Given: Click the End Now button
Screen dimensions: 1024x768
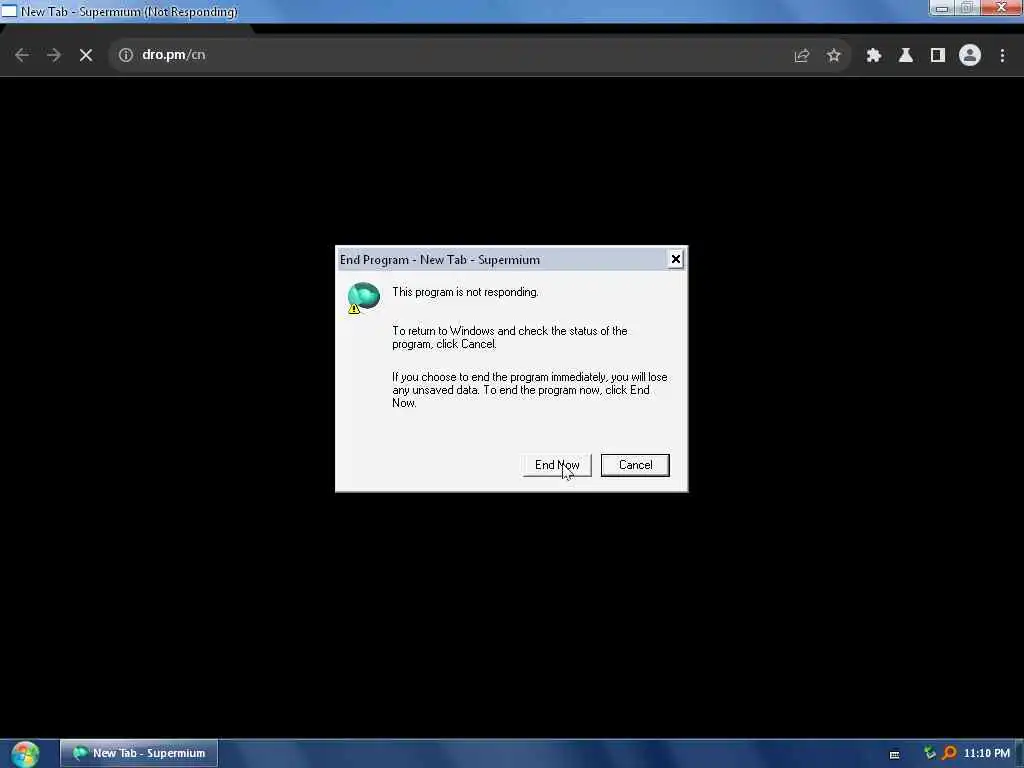Looking at the screenshot, I should click(557, 465).
